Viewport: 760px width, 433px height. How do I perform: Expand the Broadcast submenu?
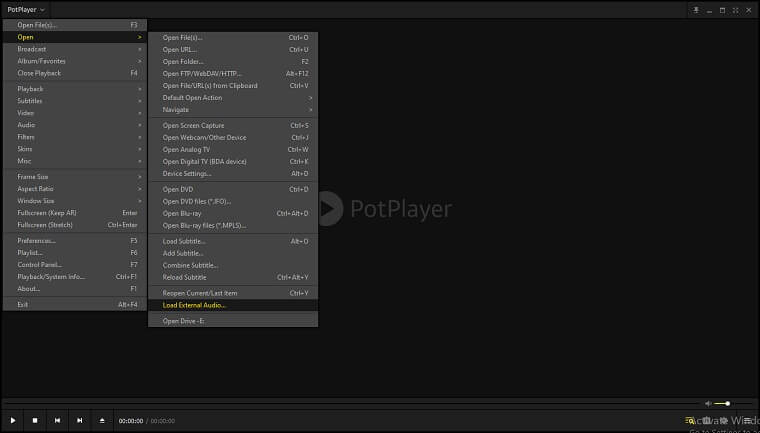[75, 49]
